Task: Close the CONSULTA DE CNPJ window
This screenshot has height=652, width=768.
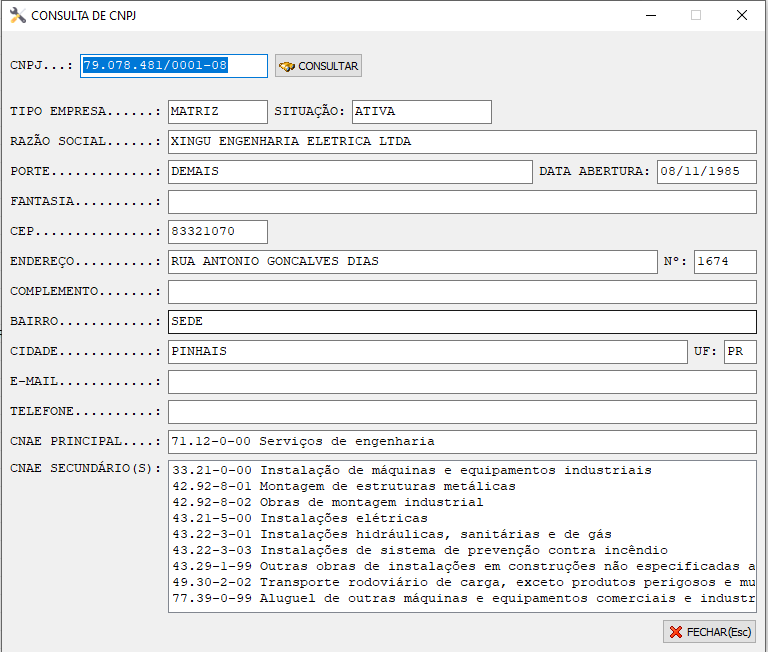Action: [x=742, y=16]
